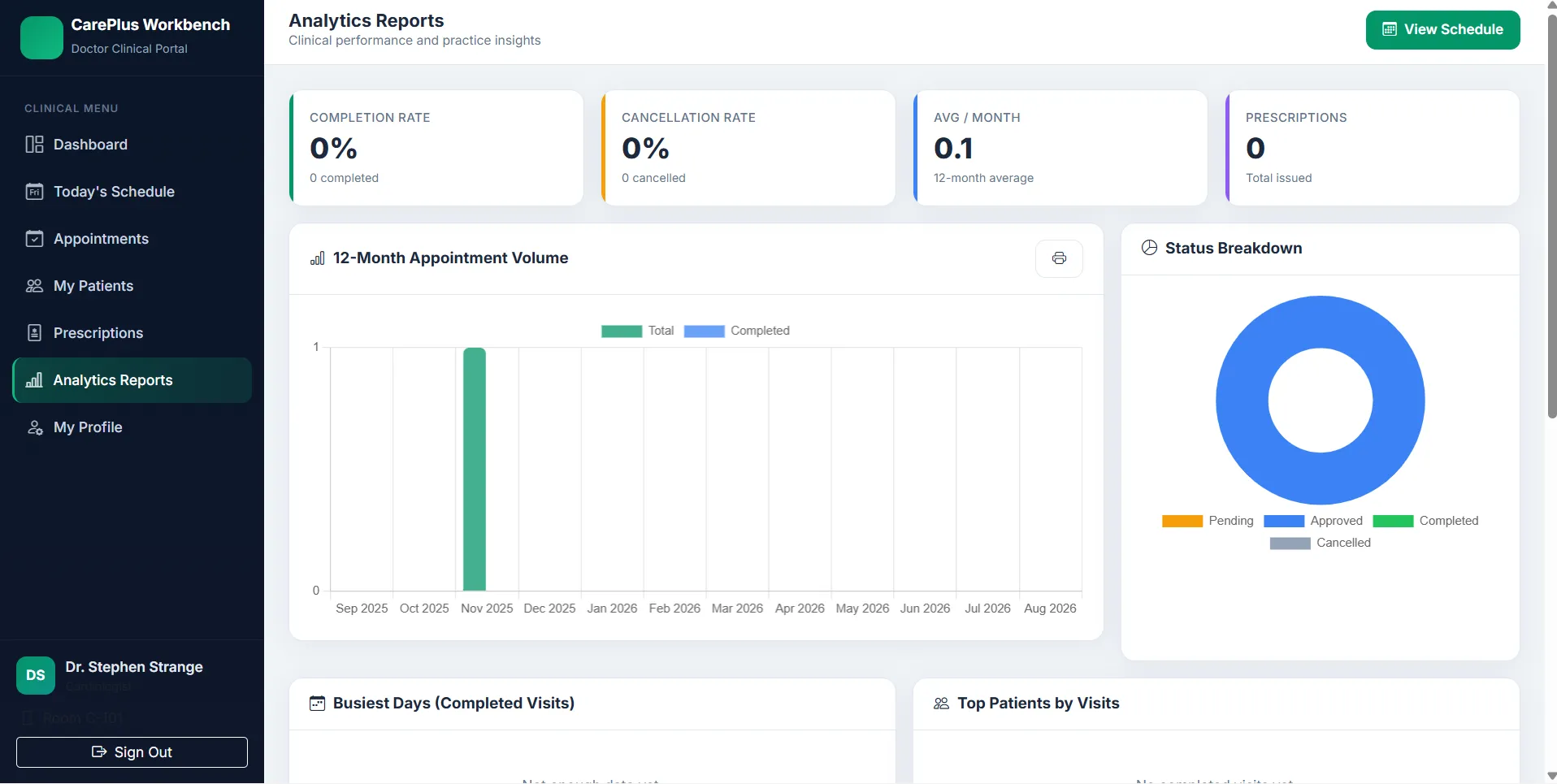Screen dimensions: 1557x784
Task: Click the Sign Out button
Action: (x=132, y=752)
